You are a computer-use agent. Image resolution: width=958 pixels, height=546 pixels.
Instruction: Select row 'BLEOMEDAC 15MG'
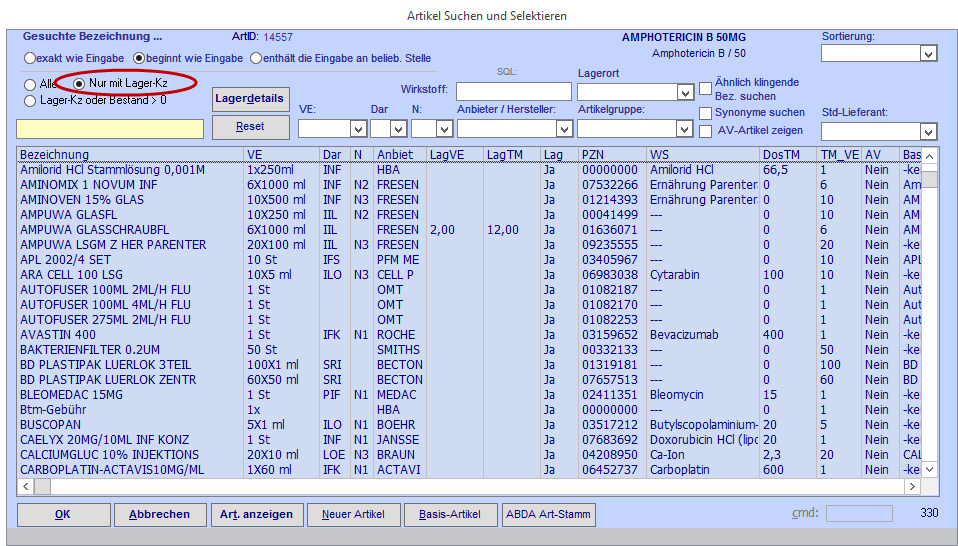tap(469, 395)
